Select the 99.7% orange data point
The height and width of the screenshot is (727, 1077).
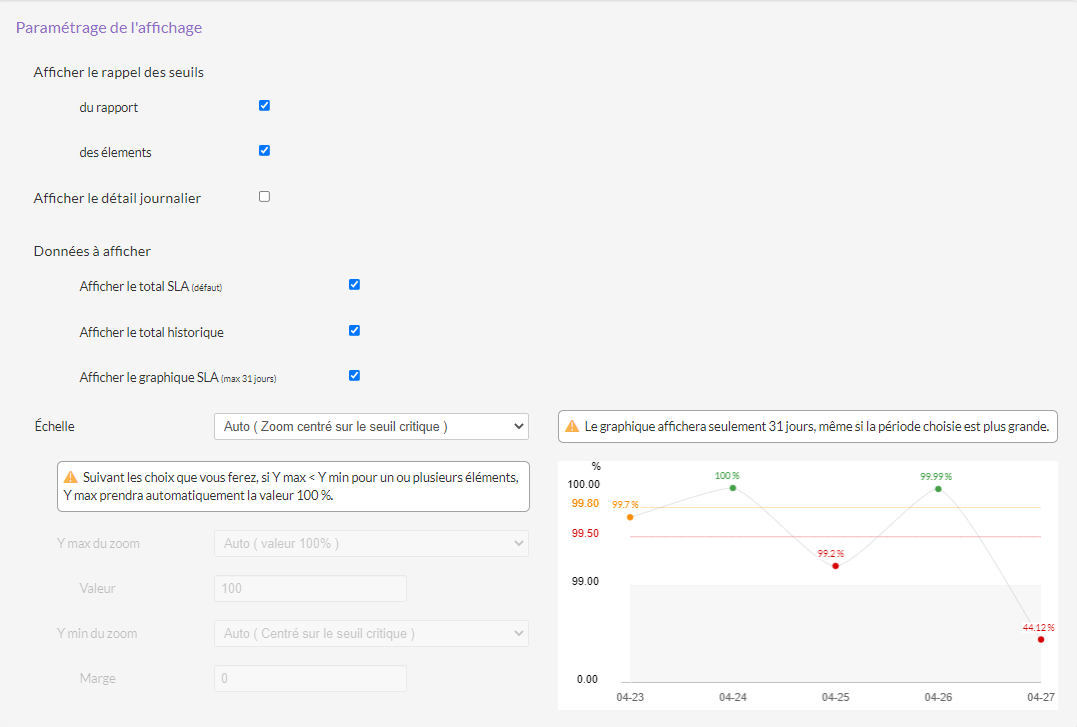[x=630, y=517]
